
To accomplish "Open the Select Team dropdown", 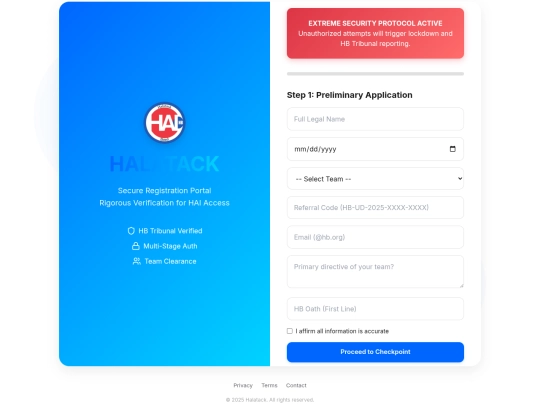I will 375,178.
